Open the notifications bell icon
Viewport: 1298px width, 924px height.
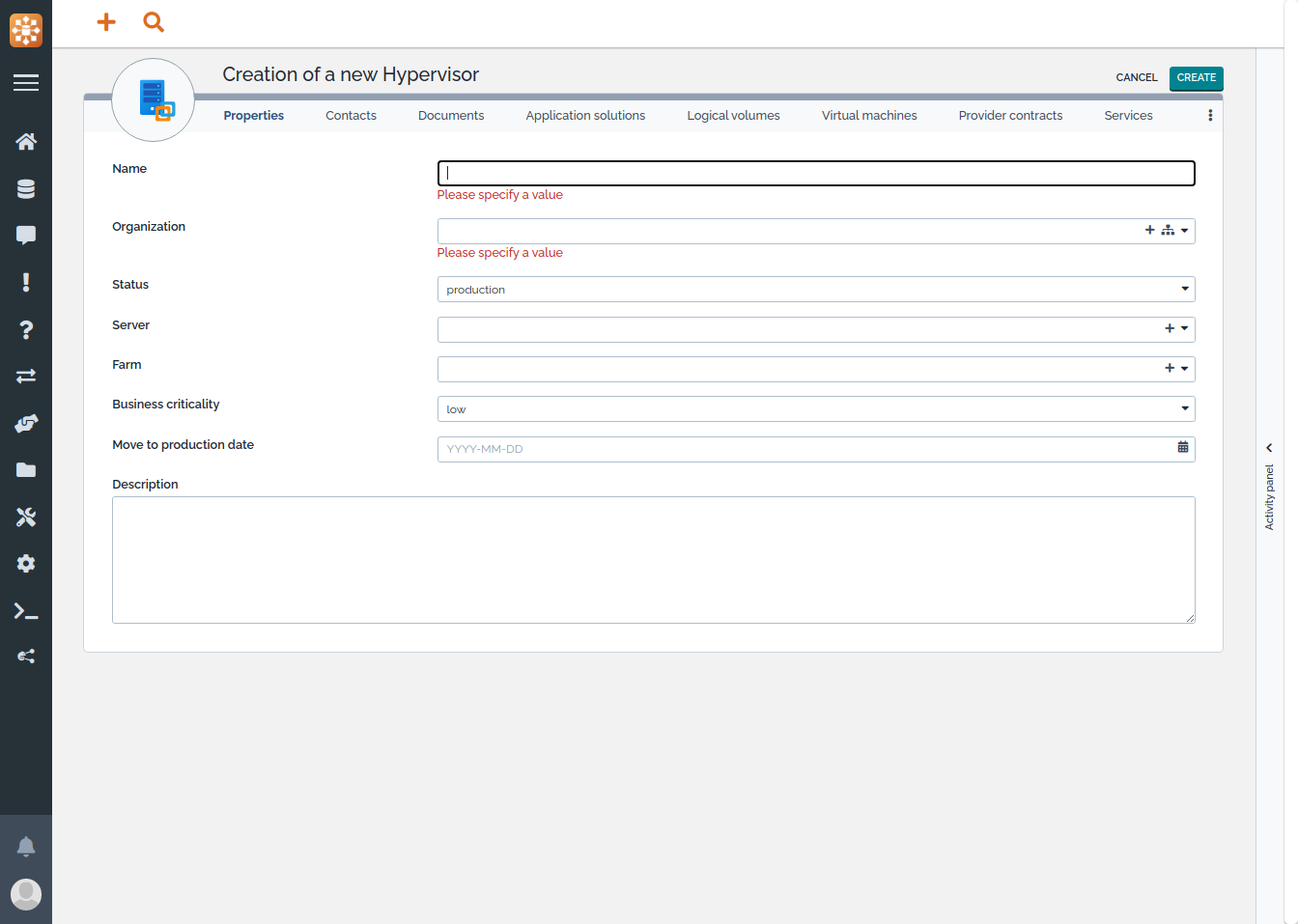pyautogui.click(x=26, y=847)
